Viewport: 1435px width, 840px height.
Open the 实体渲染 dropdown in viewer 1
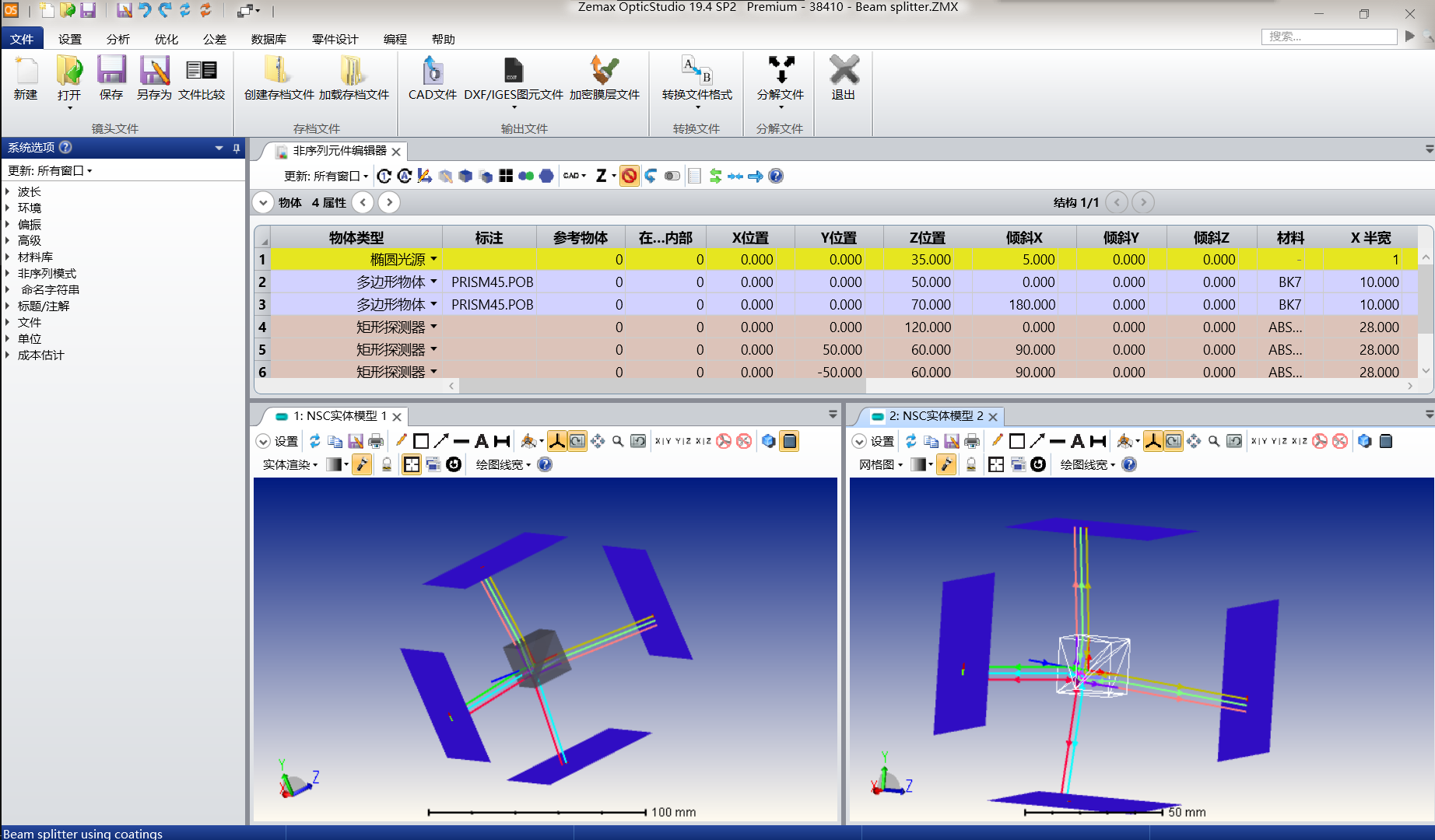[288, 464]
